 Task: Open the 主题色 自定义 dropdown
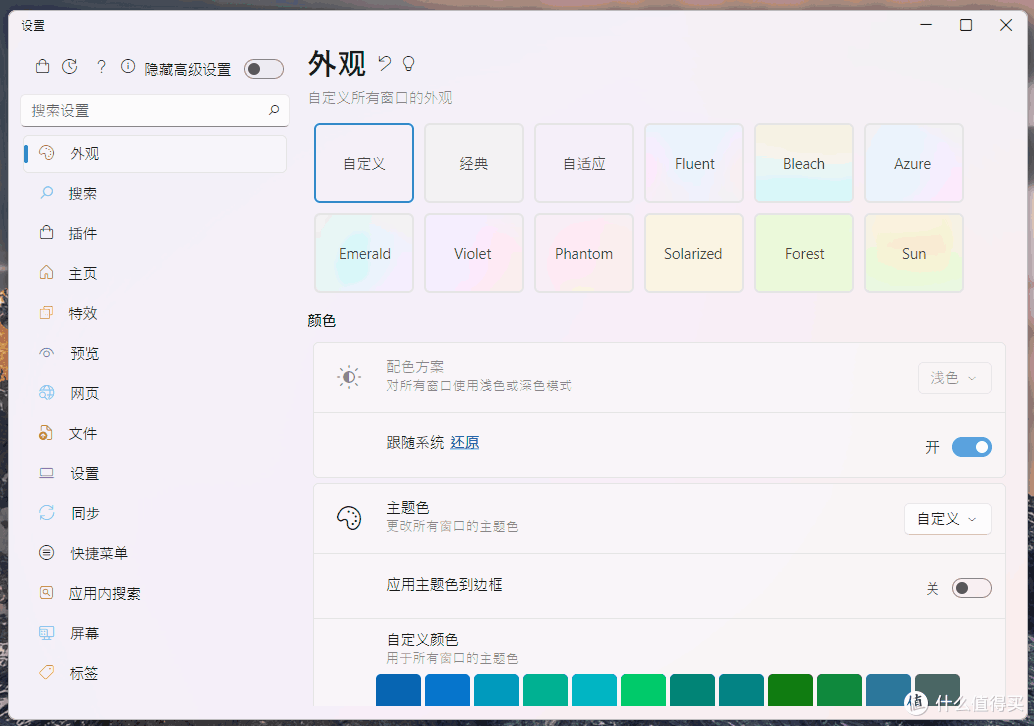pyautogui.click(x=948, y=519)
